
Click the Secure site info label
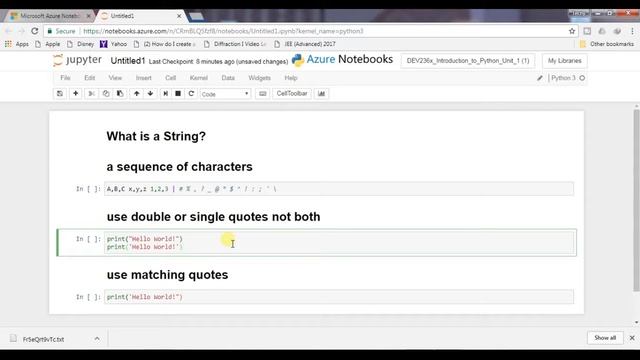coord(62,31)
